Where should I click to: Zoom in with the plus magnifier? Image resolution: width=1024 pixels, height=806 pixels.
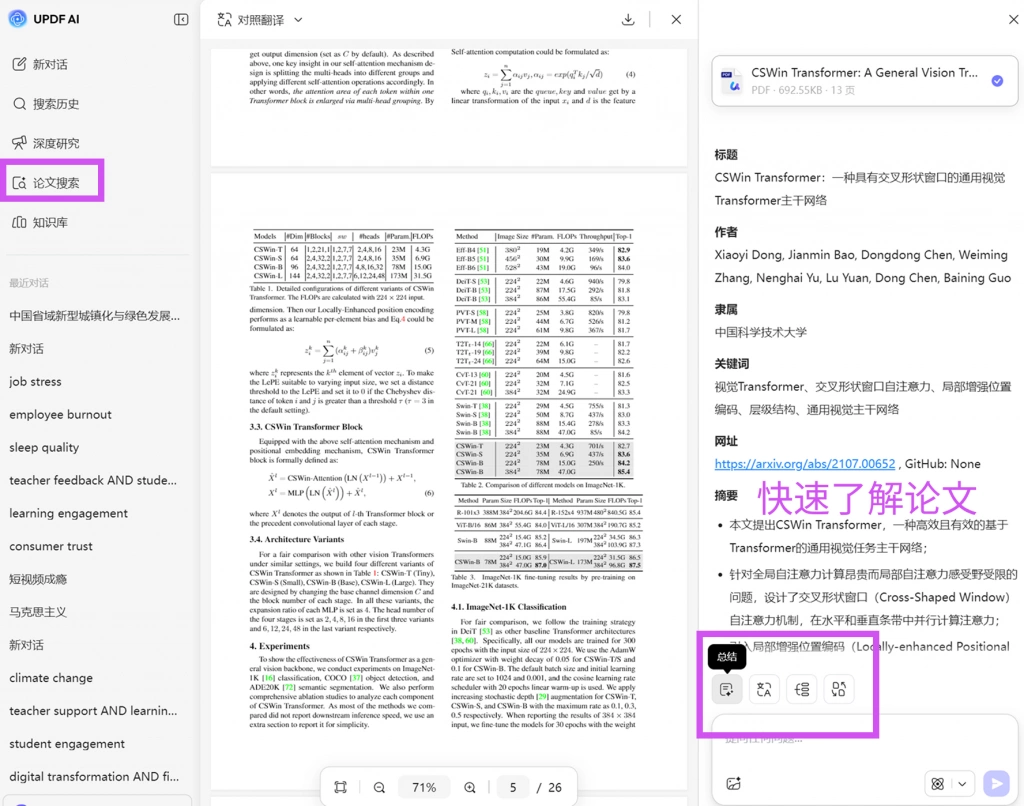(x=470, y=788)
